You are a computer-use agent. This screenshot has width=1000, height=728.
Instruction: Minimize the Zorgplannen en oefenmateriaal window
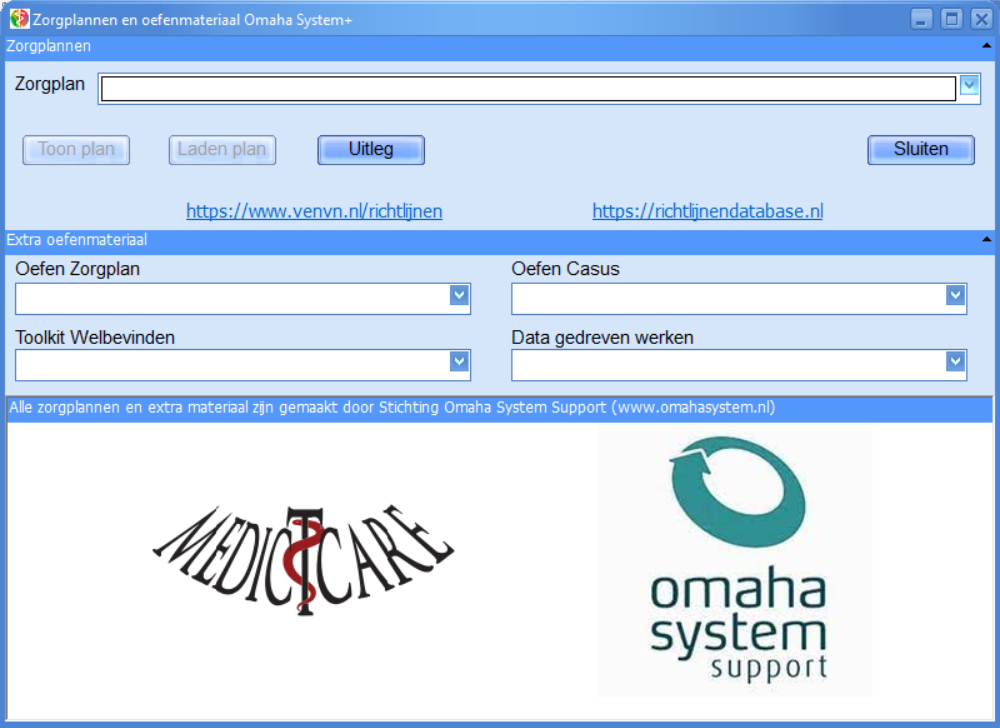pyautogui.click(x=922, y=19)
